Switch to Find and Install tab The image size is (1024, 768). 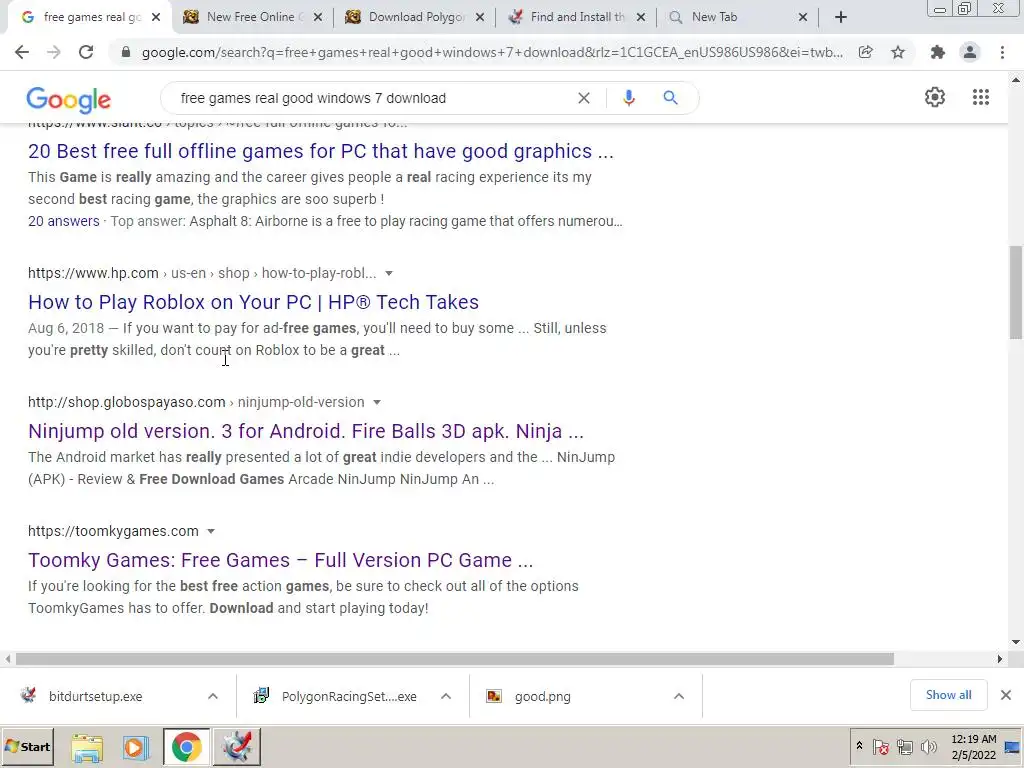pyautogui.click(x=575, y=18)
